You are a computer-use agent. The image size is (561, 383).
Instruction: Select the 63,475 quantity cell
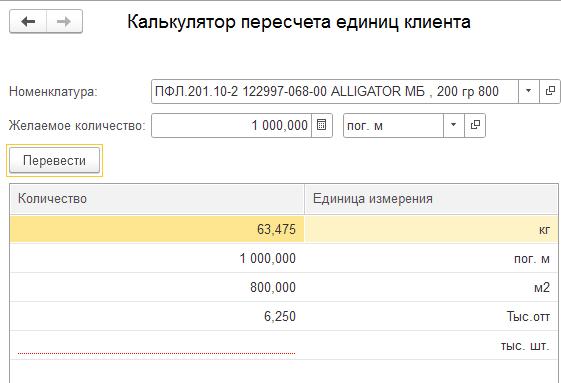tap(157, 229)
